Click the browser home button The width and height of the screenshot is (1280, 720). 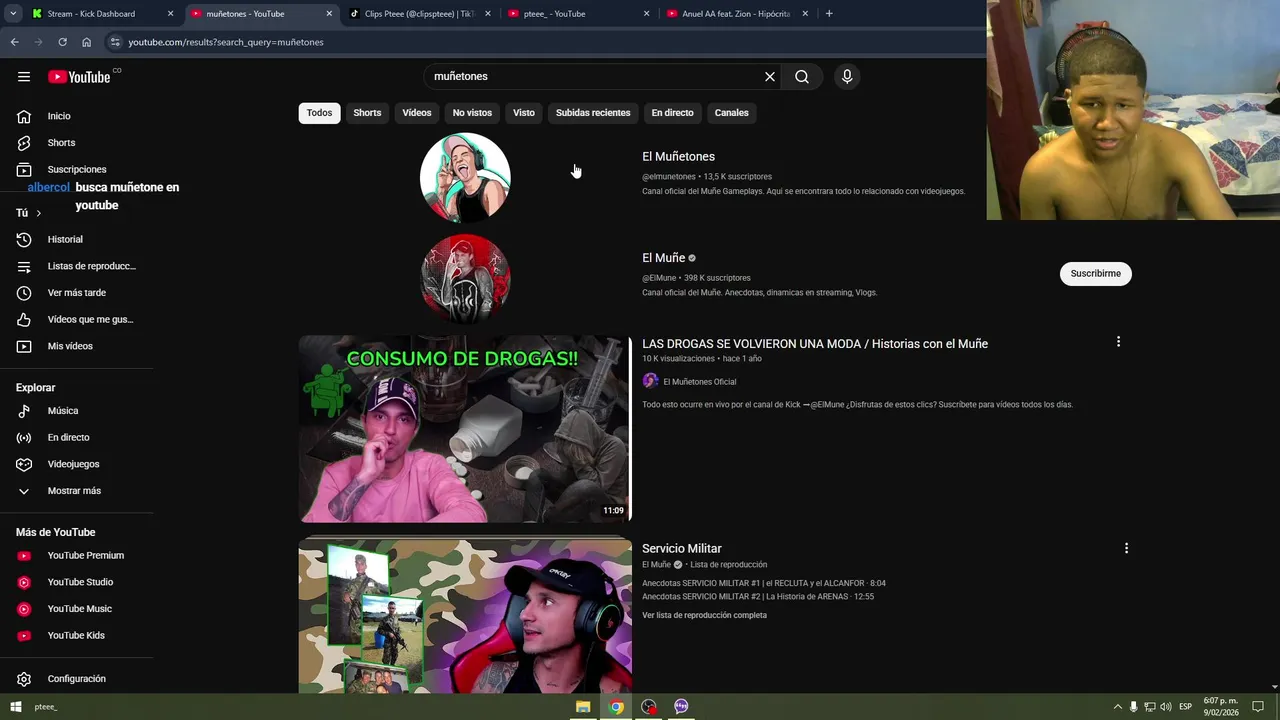pos(86,42)
